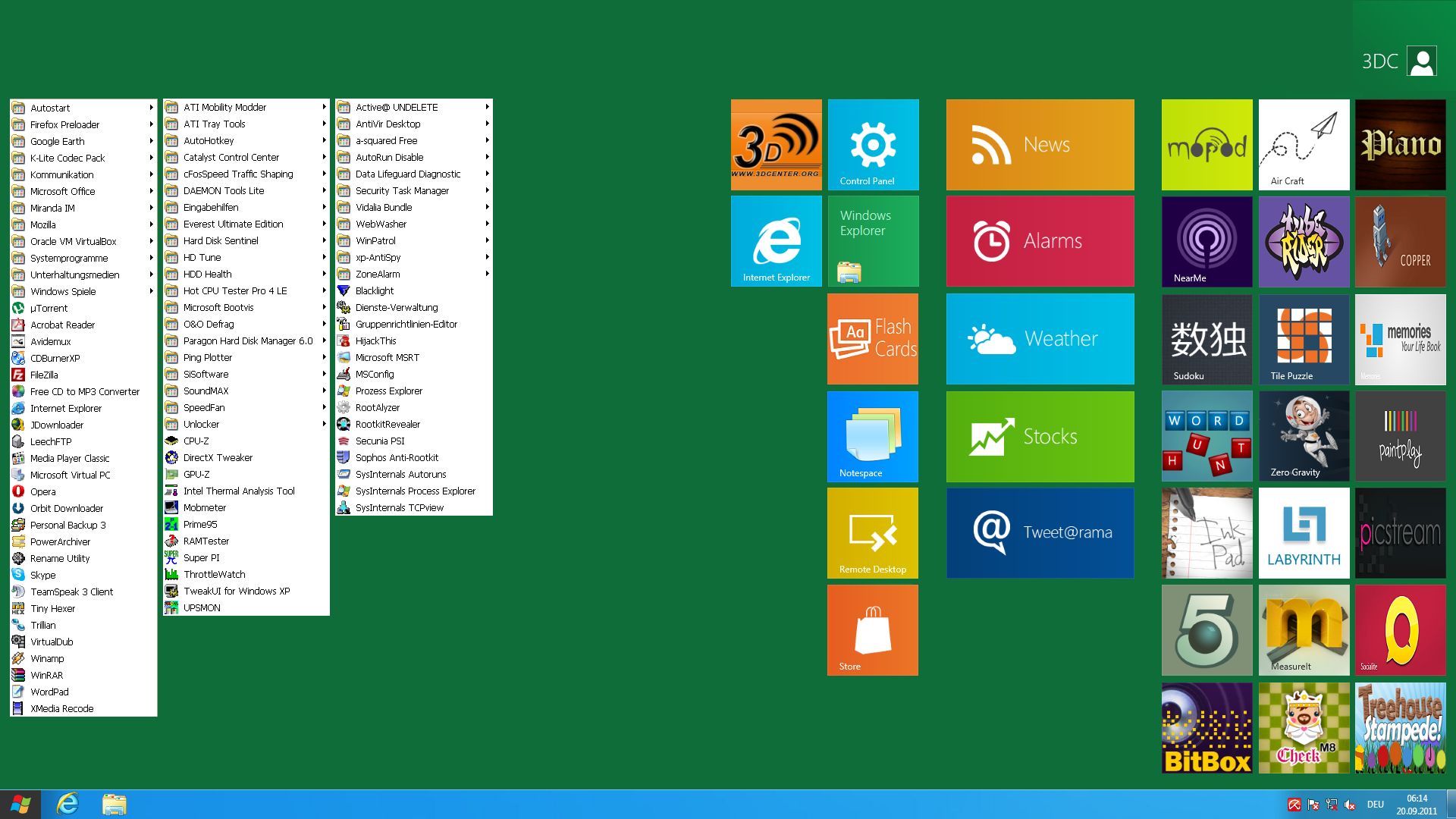Launch the Notespace tile
Screen dimensions: 1456x819
tap(872, 436)
